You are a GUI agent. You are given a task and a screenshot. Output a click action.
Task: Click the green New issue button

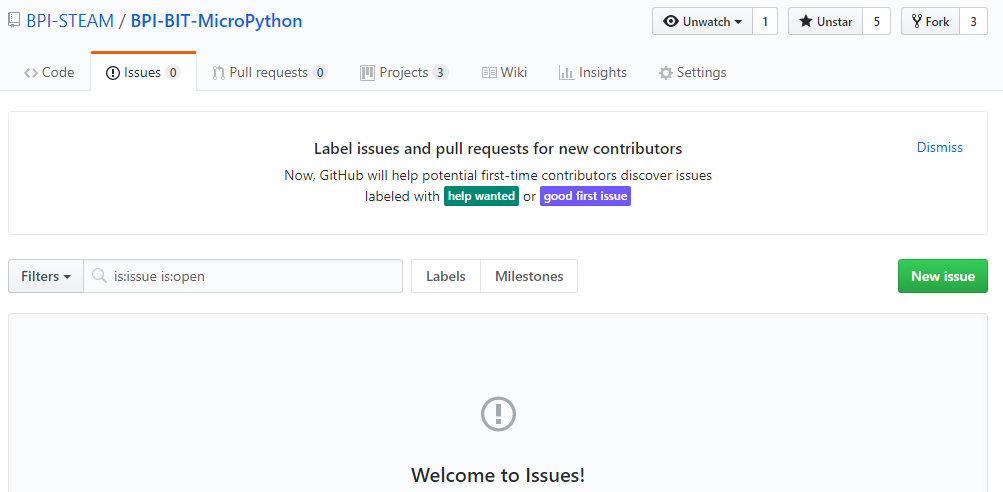point(942,276)
